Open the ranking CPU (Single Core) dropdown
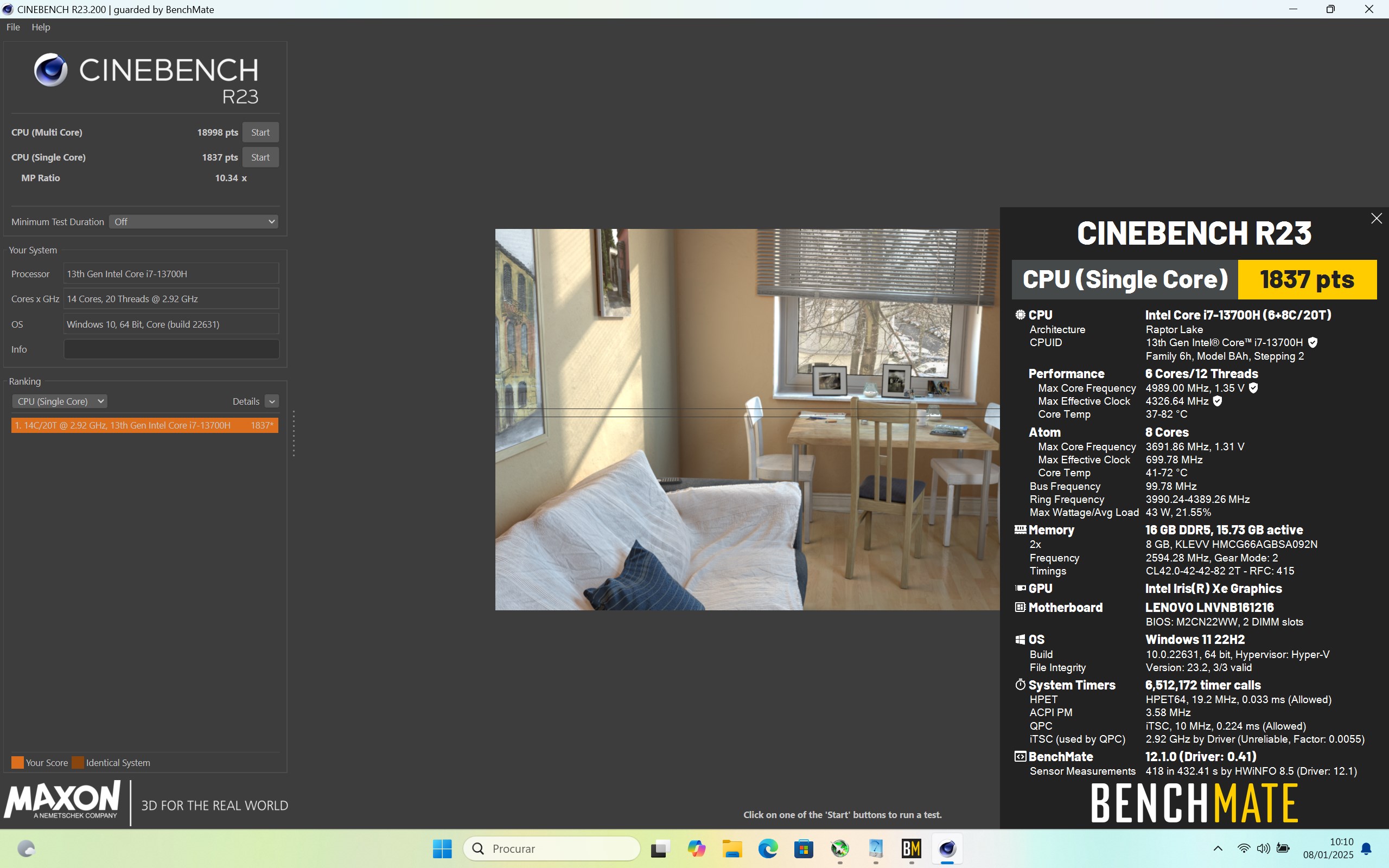 tap(59, 401)
